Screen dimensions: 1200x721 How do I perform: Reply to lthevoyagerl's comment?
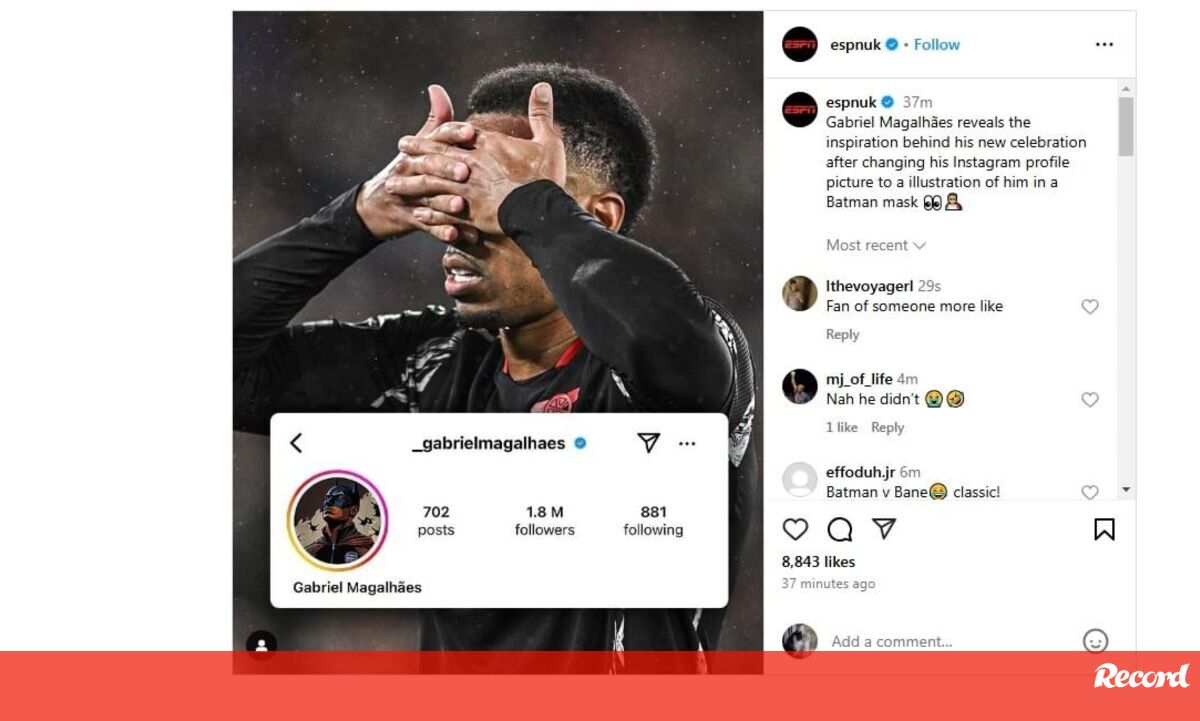click(842, 334)
